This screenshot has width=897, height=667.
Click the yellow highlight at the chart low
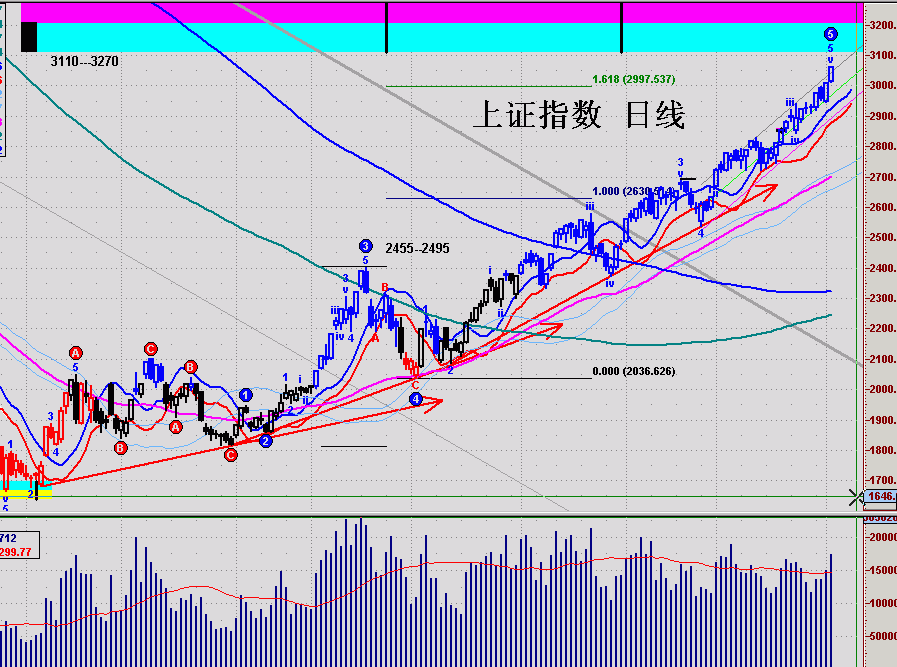26,494
